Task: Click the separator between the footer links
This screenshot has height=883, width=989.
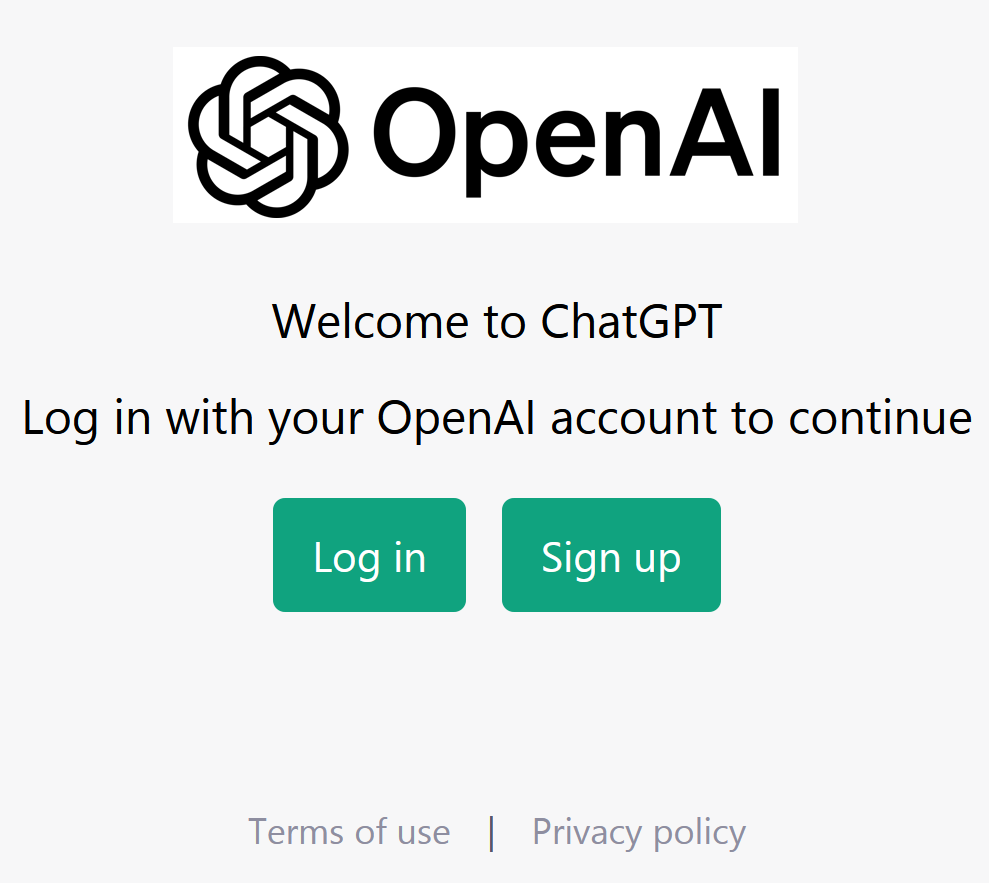Action: click(x=491, y=831)
